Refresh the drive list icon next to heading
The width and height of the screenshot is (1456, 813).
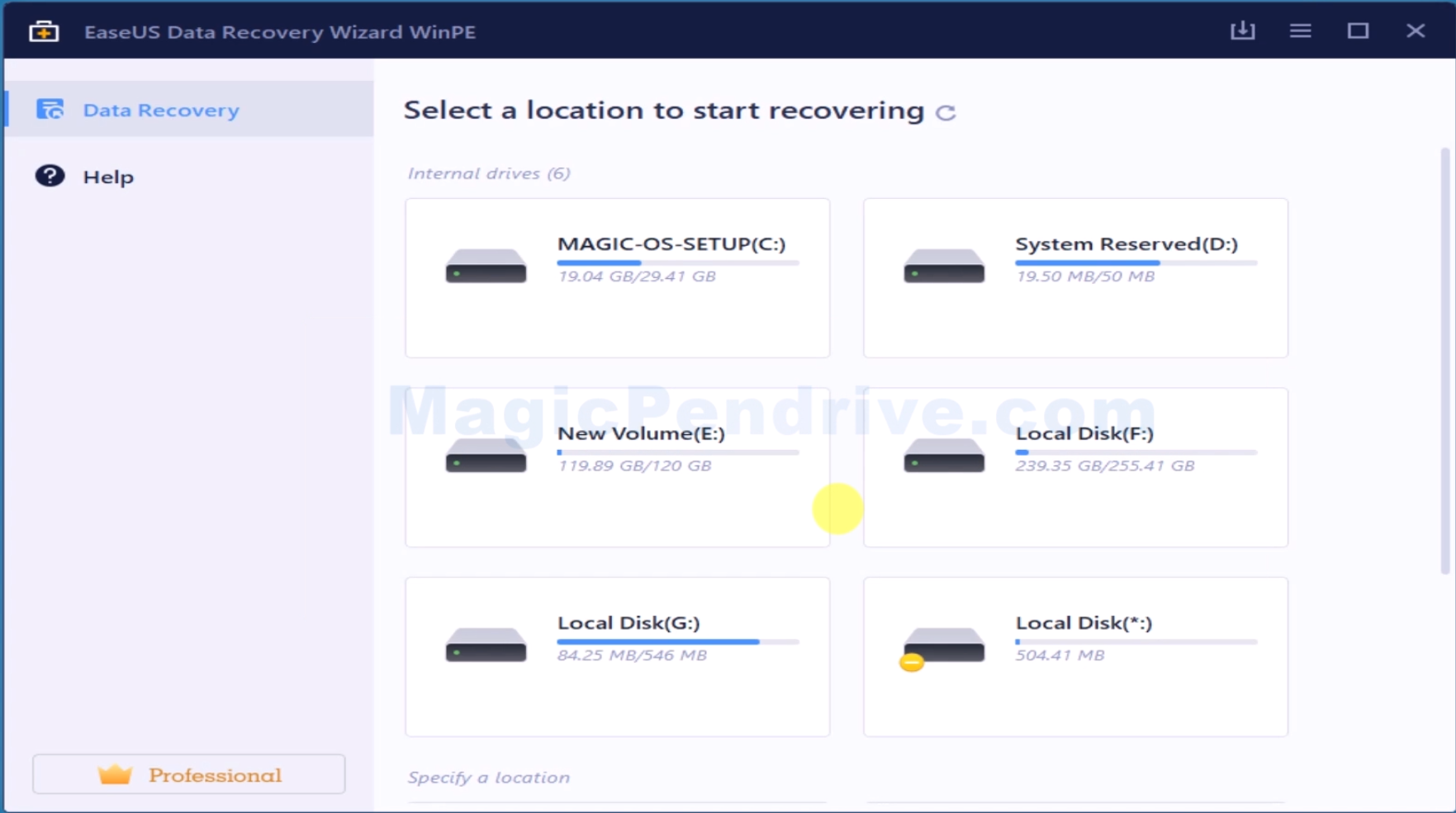(x=946, y=112)
